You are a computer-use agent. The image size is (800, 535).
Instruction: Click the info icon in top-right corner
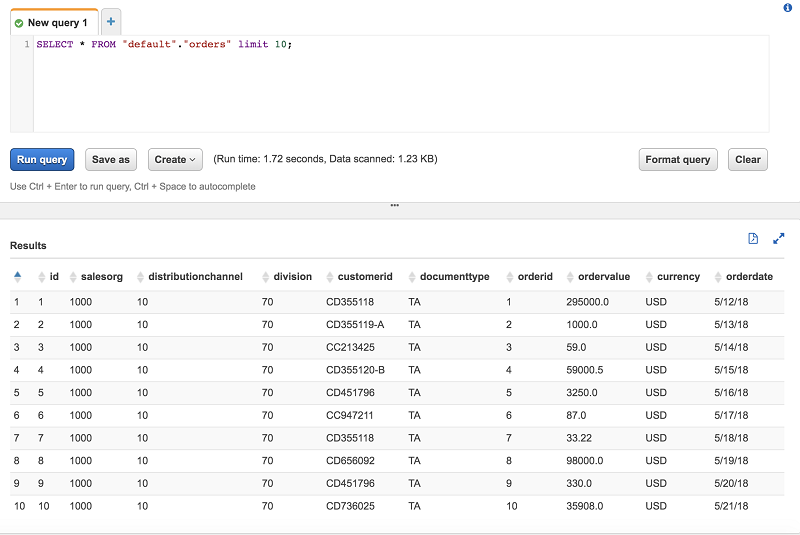[x=787, y=7]
